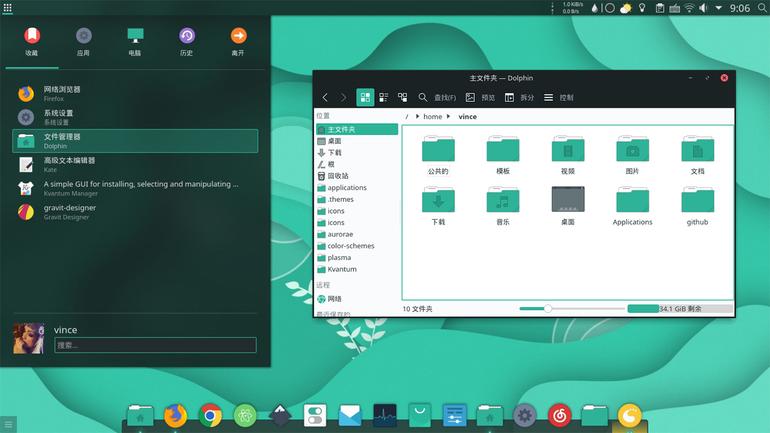Switch Dolphin to icons view mode

365,97
